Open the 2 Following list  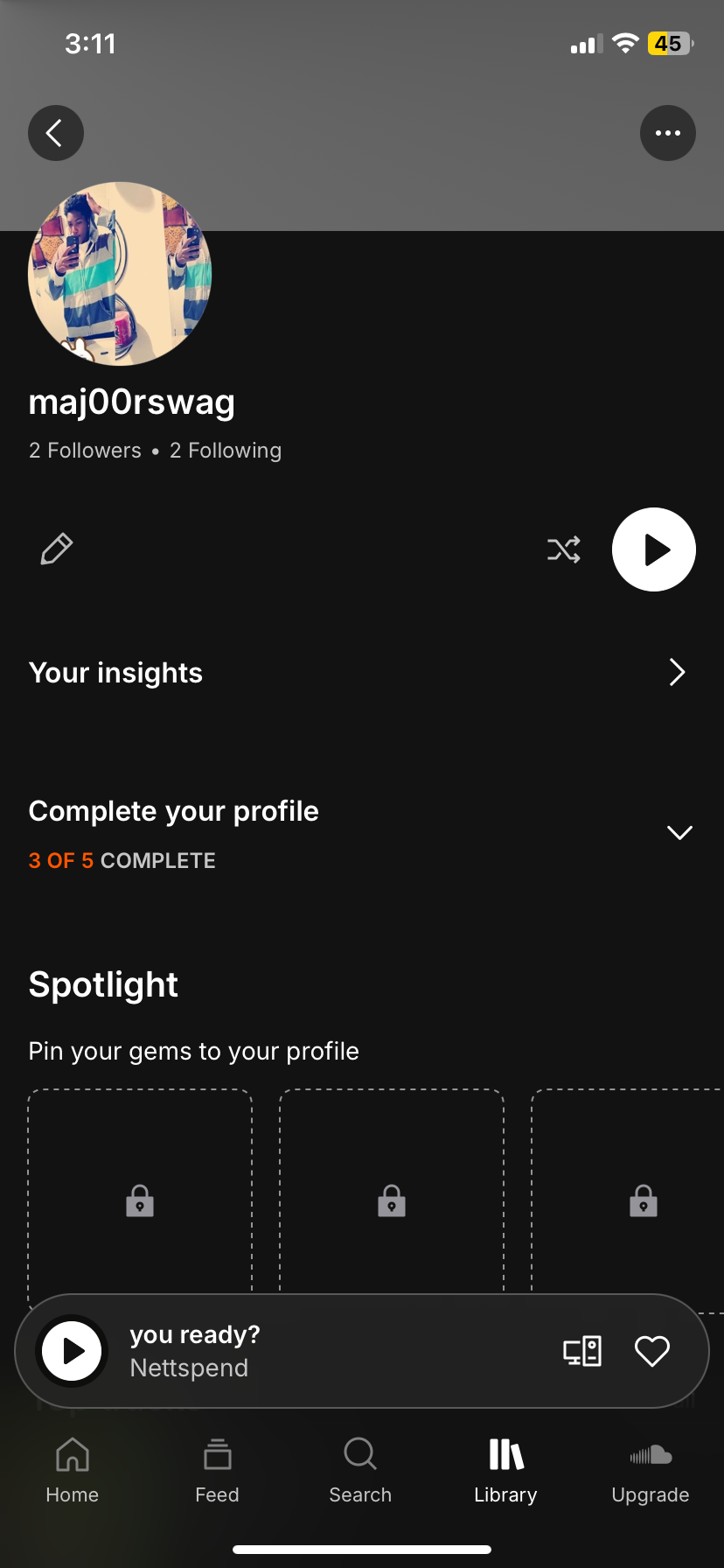(x=226, y=451)
